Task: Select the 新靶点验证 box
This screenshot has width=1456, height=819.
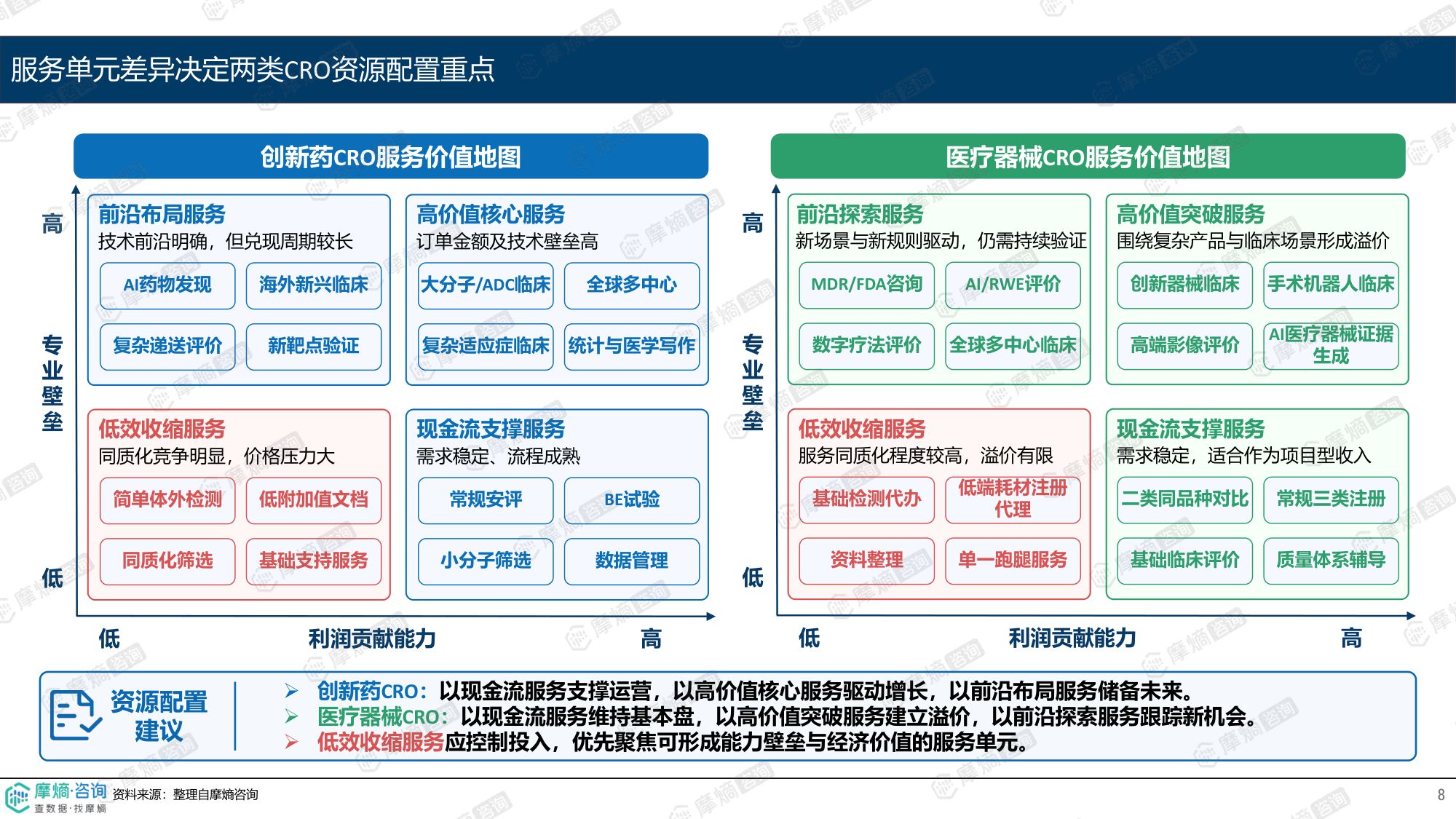Action: (314, 346)
